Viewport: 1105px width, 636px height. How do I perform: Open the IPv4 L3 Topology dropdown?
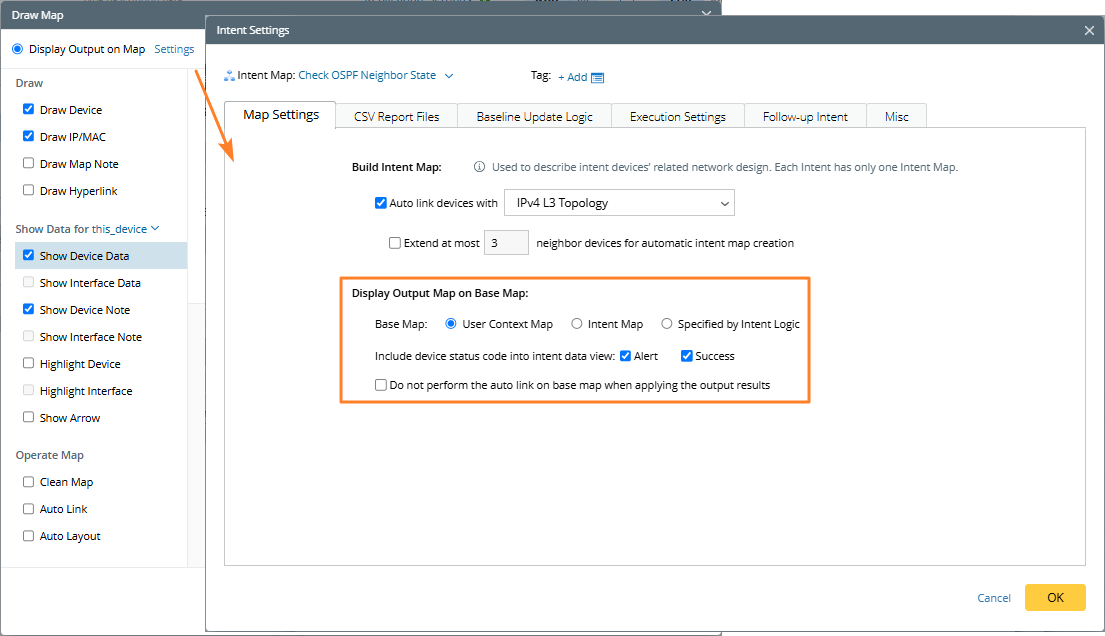pos(620,203)
